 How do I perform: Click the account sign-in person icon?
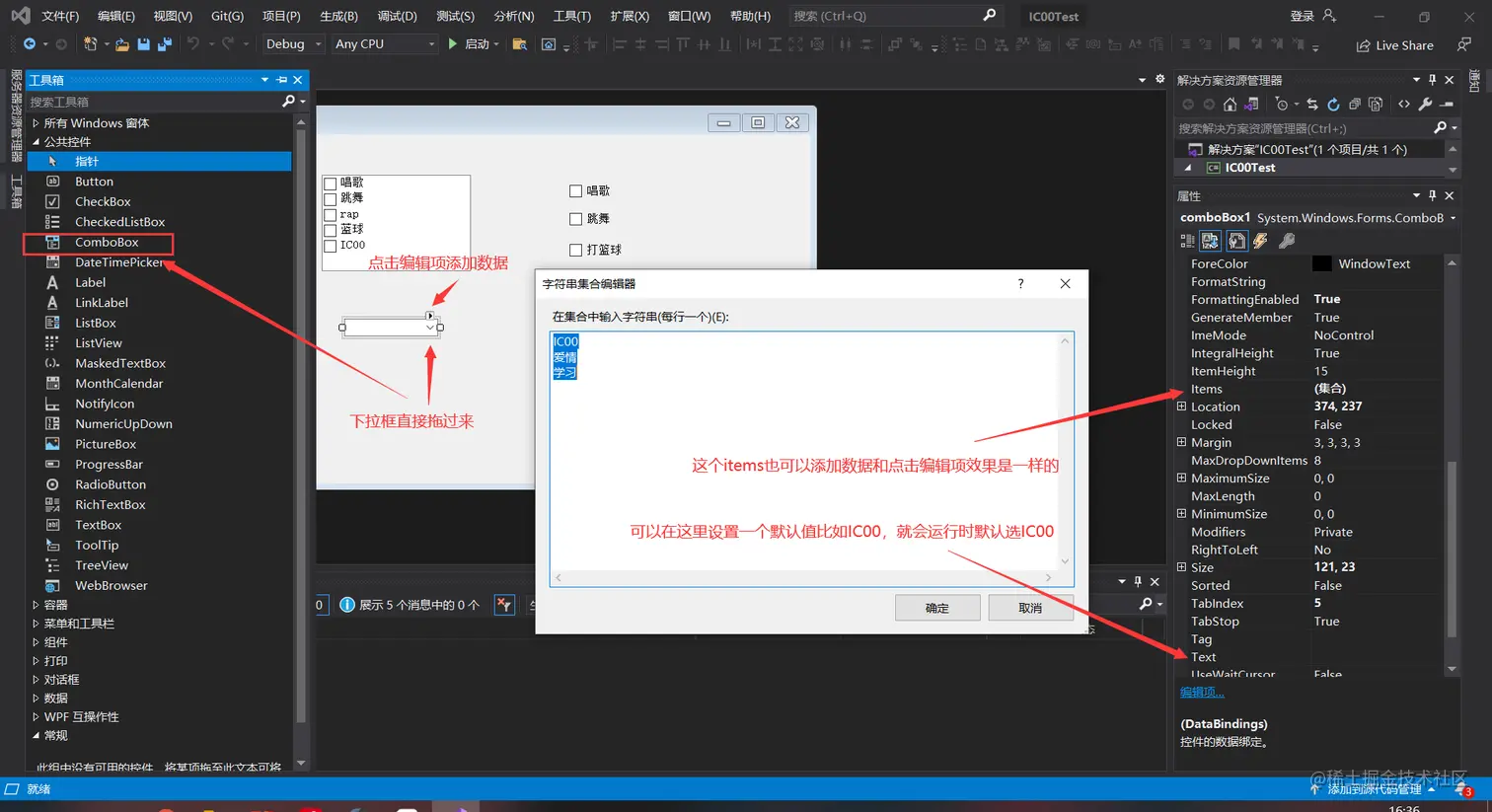(x=1329, y=16)
